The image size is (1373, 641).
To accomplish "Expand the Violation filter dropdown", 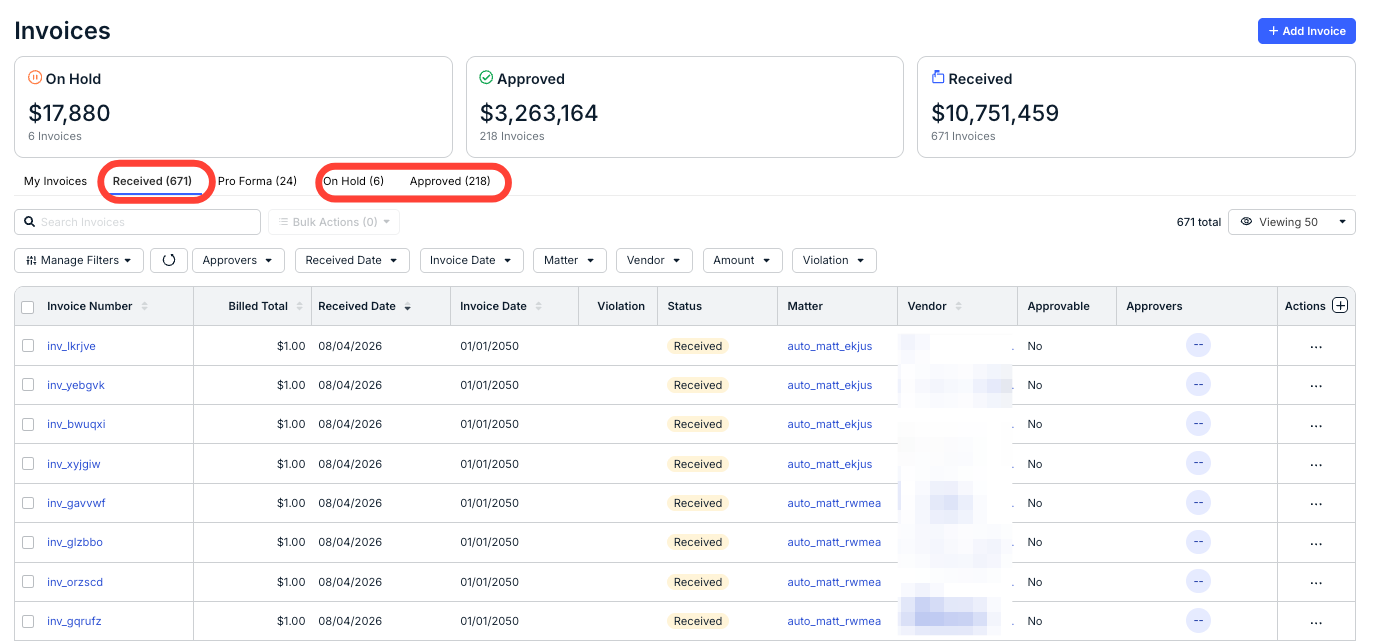I will 834,260.
